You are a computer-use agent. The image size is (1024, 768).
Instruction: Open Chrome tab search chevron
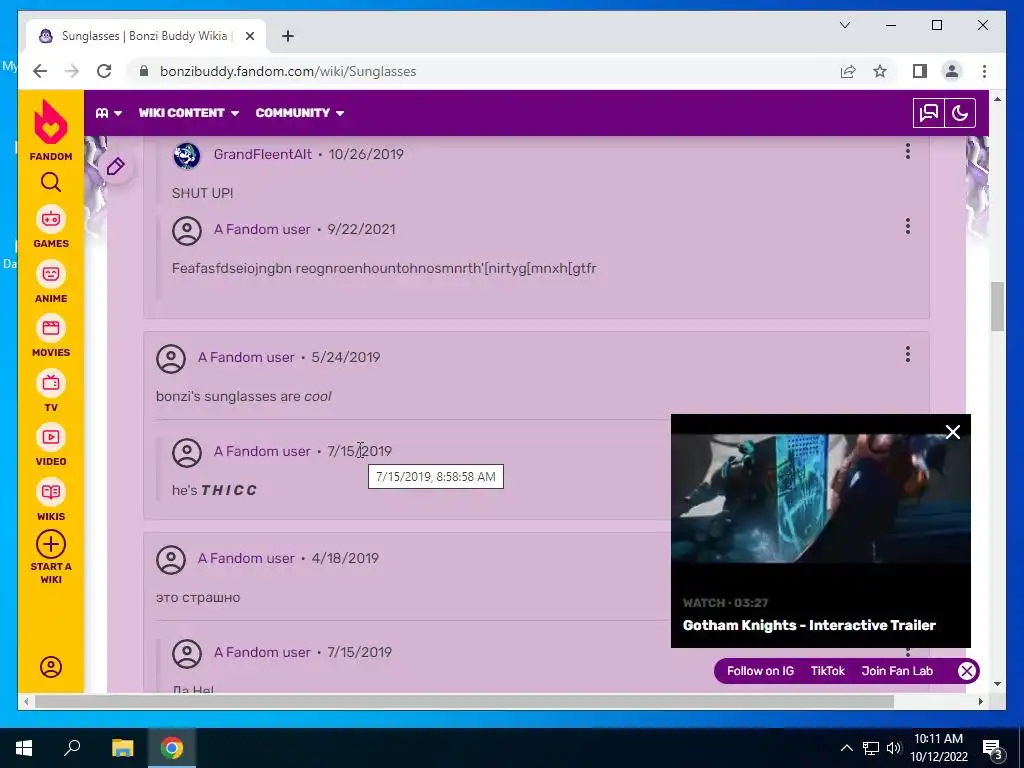pos(845,25)
